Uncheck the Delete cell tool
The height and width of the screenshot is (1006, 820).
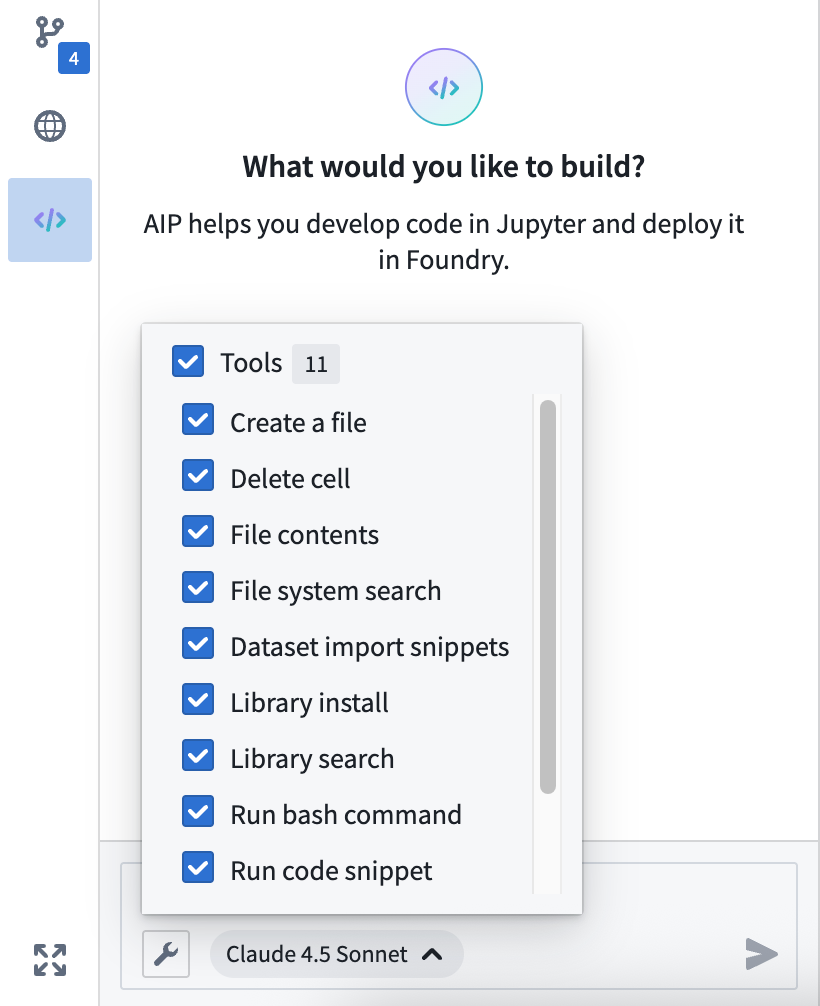pyautogui.click(x=198, y=475)
